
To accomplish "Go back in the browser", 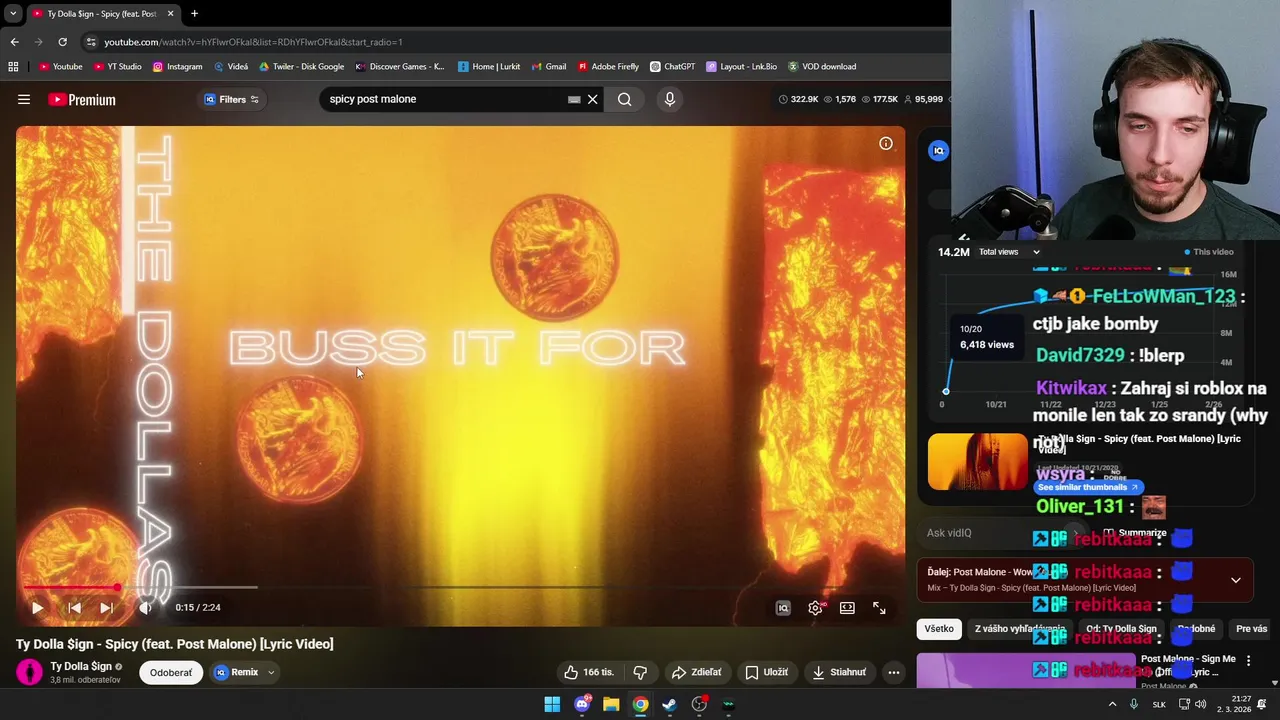I will [14, 42].
